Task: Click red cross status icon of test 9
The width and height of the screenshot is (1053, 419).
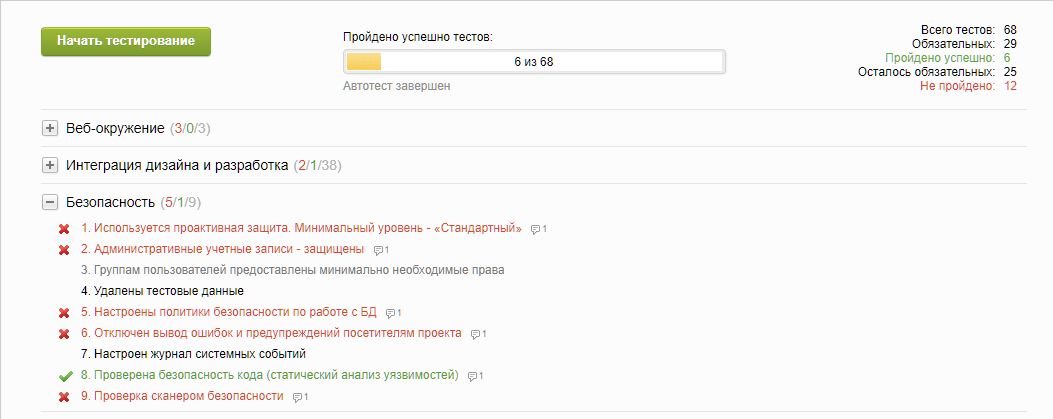Action: [x=64, y=397]
